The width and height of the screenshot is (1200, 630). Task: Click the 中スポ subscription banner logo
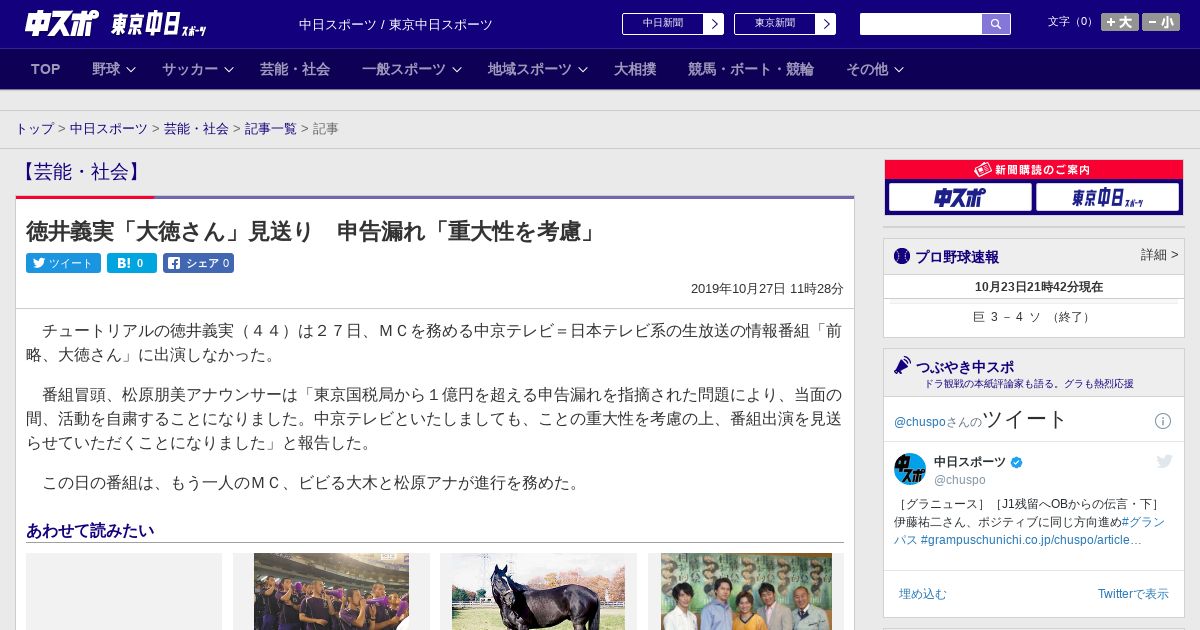pos(960,198)
